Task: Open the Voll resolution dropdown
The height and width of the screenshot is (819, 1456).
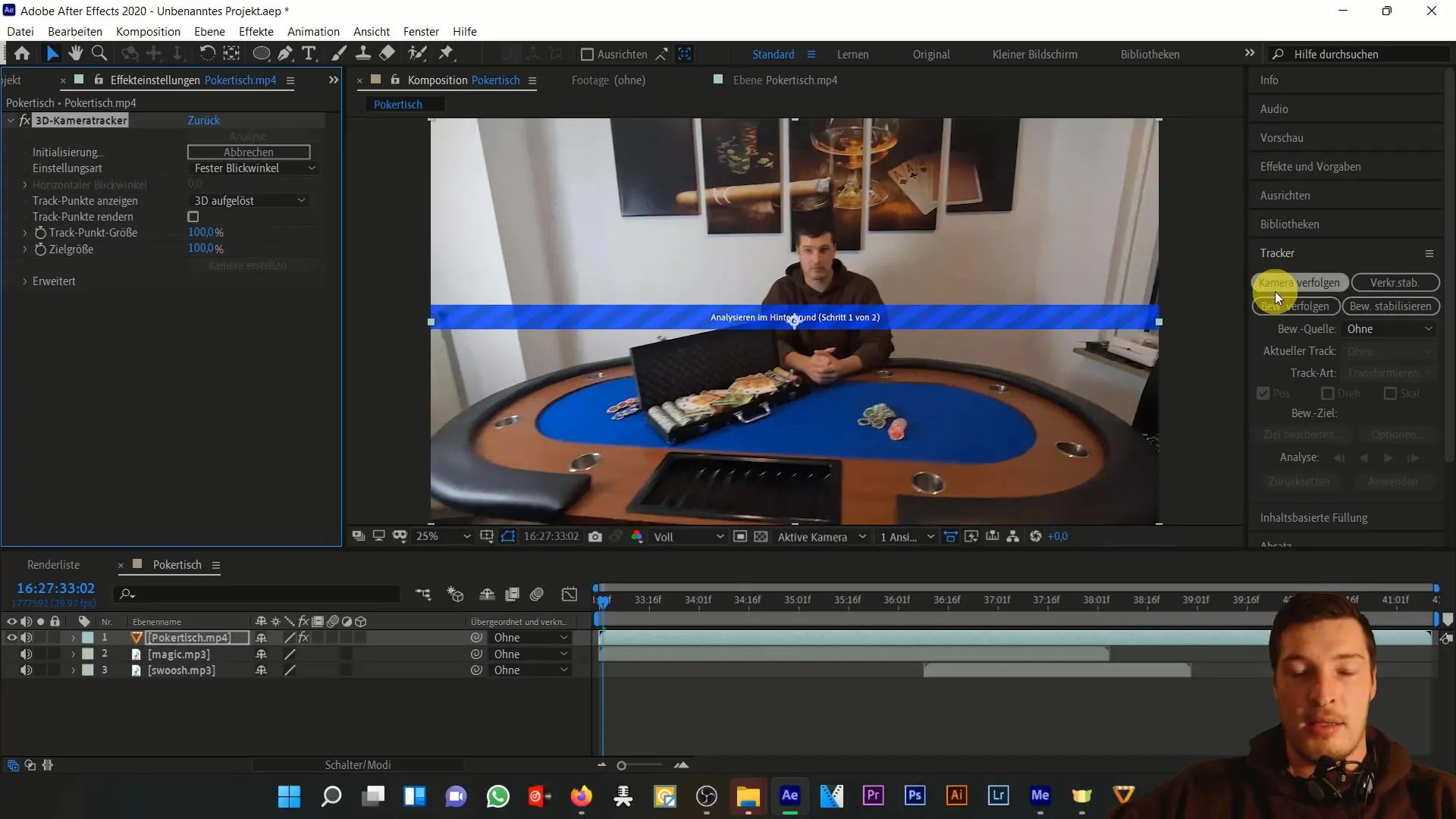Action: [x=688, y=537]
